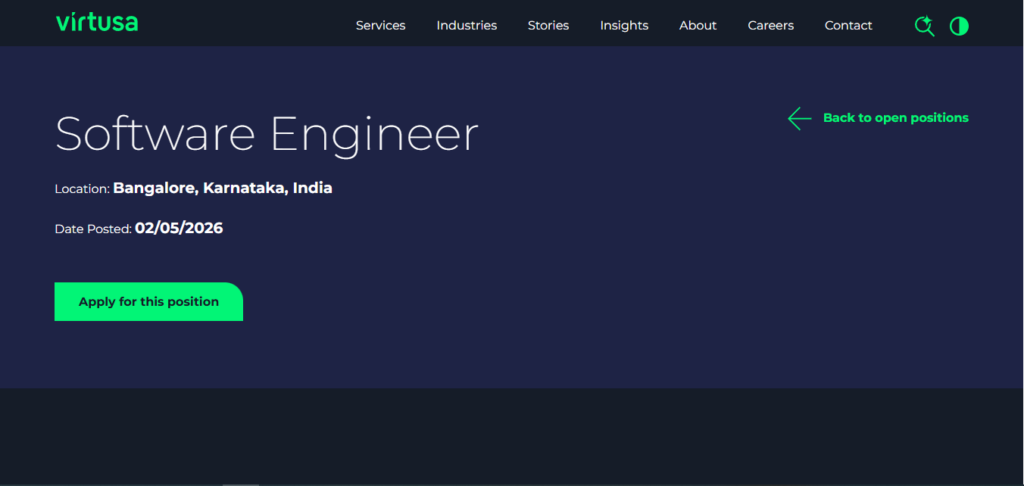Select the Bangalore, Karnataka, India text

[x=223, y=188]
